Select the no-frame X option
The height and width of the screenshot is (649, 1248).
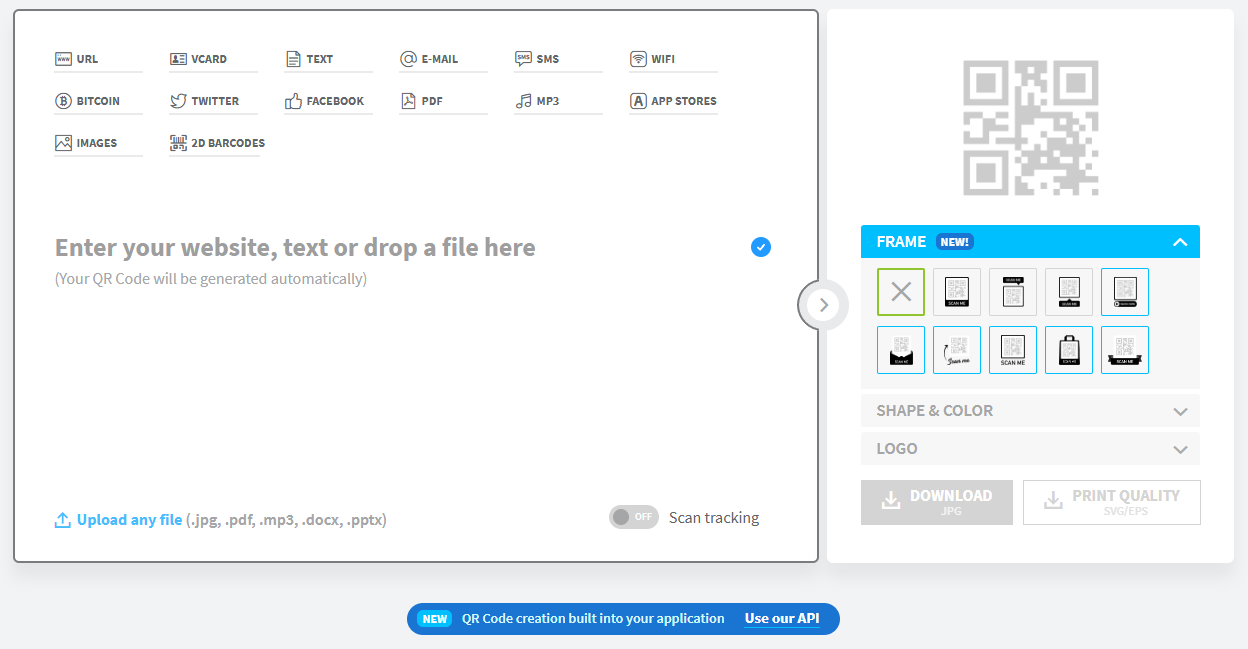pos(901,292)
